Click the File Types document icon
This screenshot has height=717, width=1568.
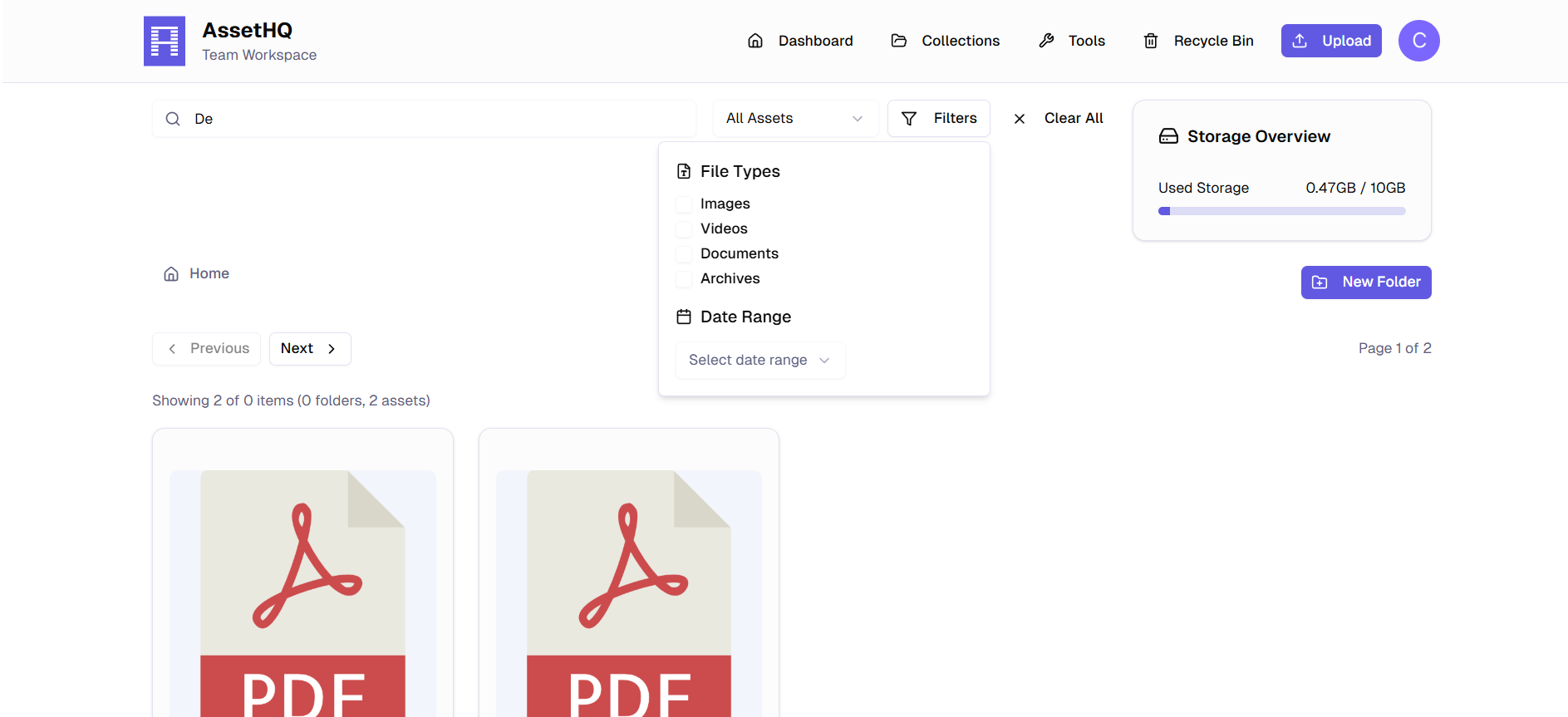[684, 171]
